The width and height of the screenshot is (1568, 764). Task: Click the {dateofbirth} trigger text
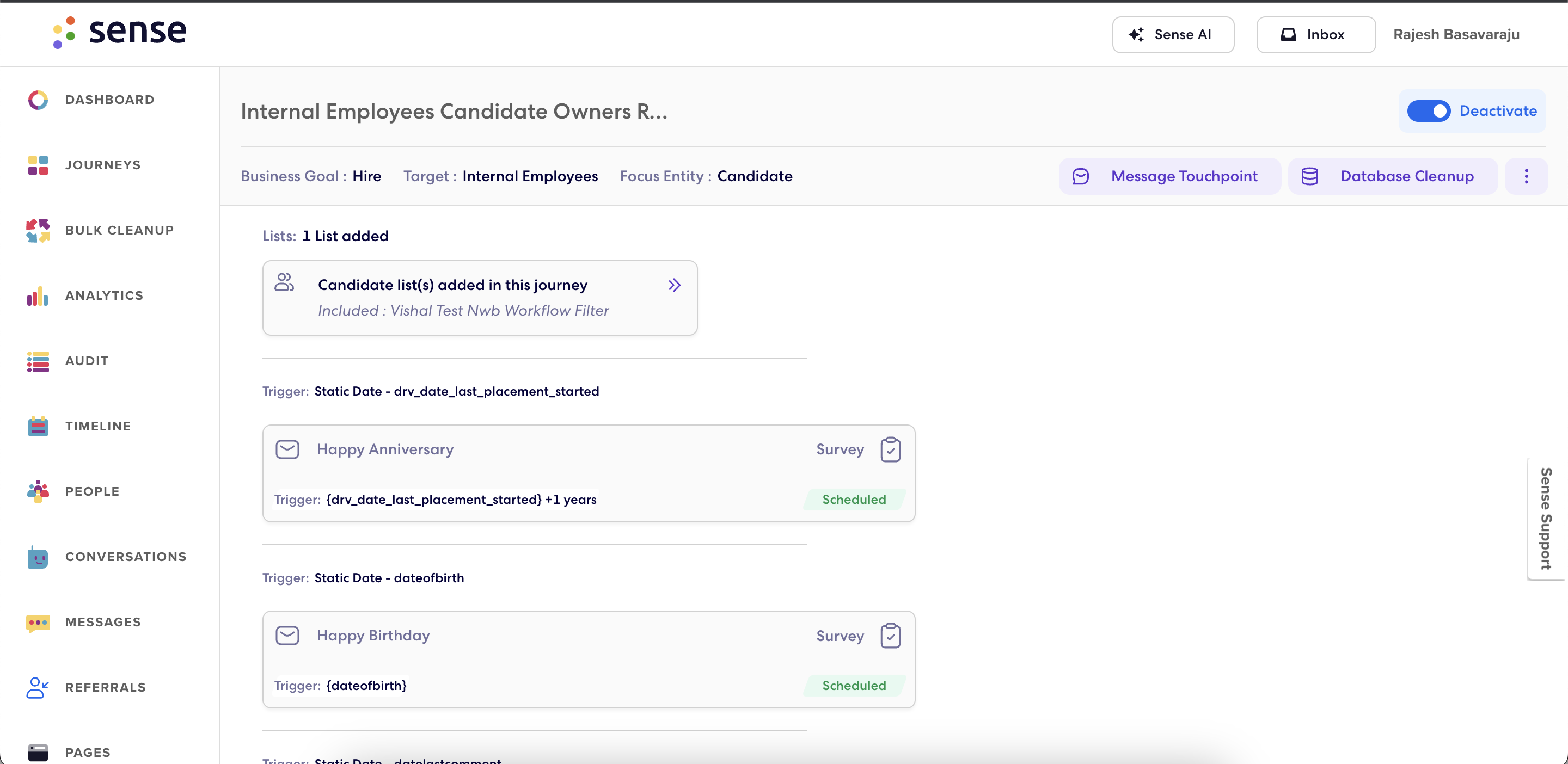pos(366,686)
